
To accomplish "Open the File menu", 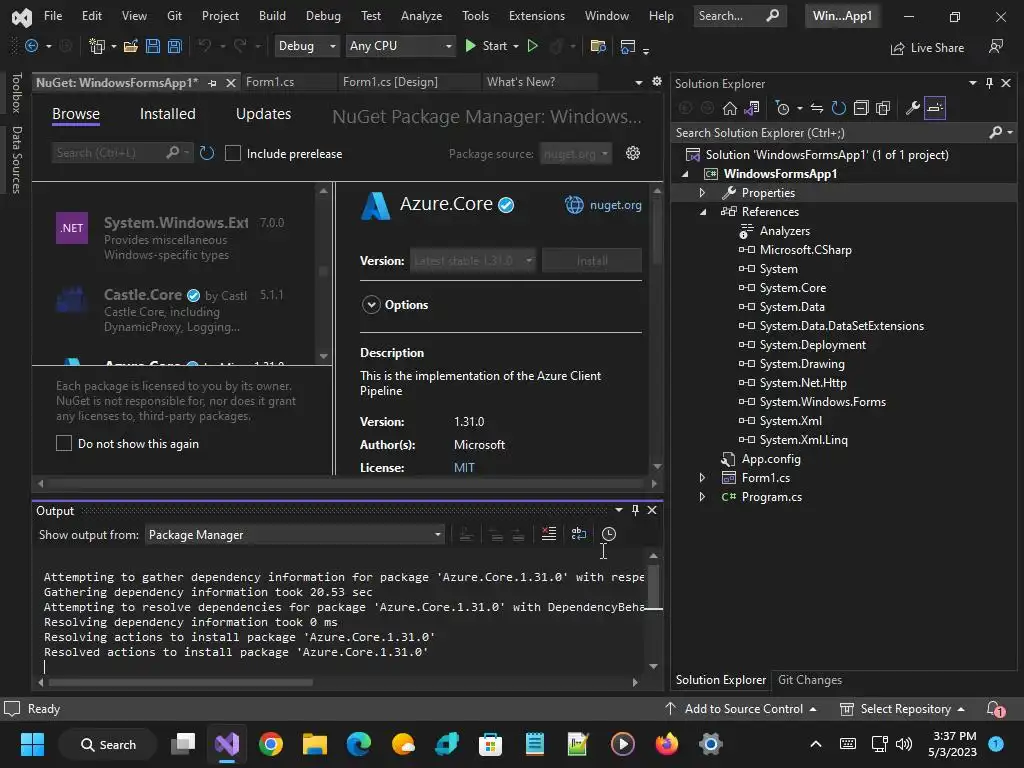I will (x=53, y=16).
